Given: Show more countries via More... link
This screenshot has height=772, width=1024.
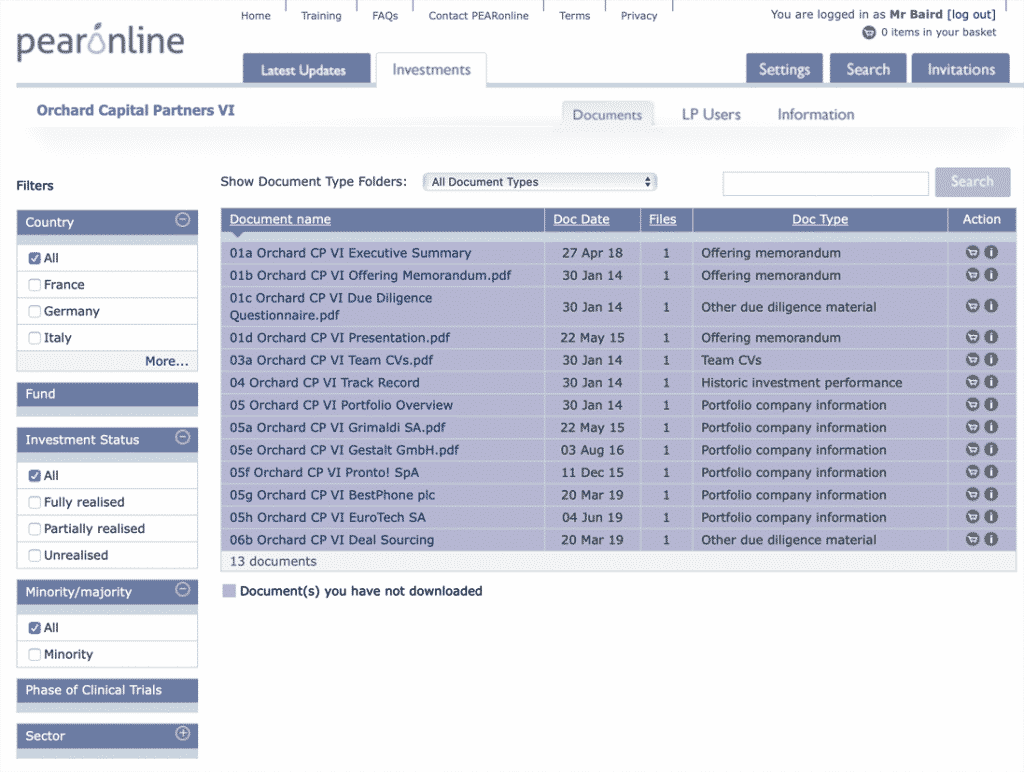Looking at the screenshot, I should [x=167, y=361].
